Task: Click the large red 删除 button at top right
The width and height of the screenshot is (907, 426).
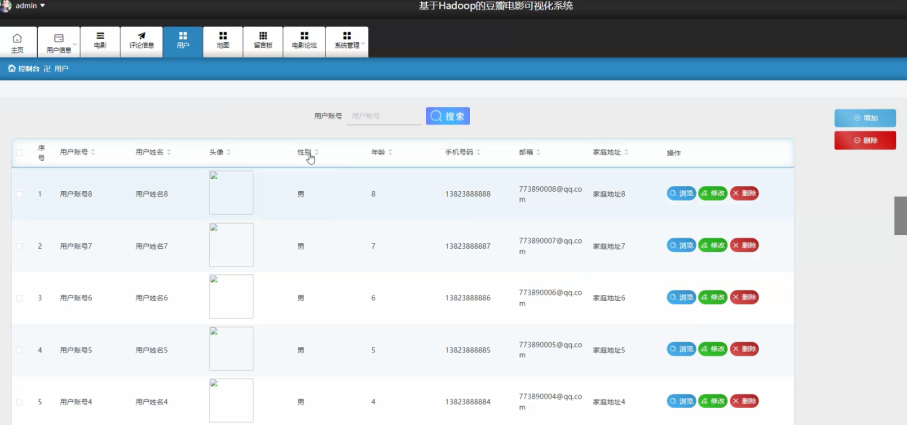Action: tap(865, 140)
